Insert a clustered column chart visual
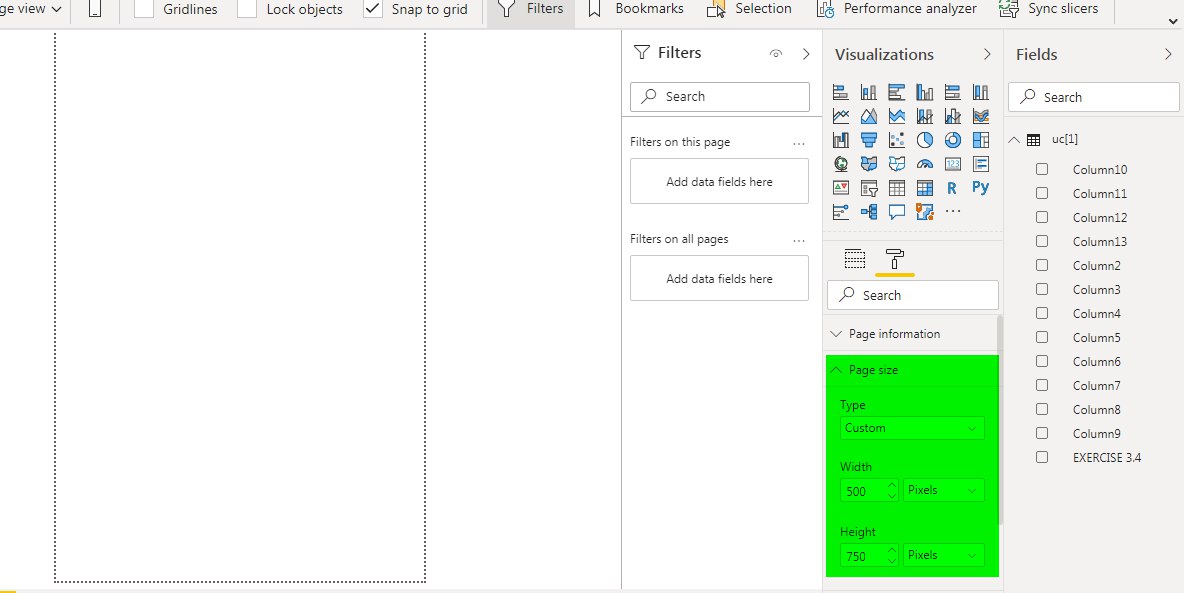The image size is (1184, 593). click(924, 92)
